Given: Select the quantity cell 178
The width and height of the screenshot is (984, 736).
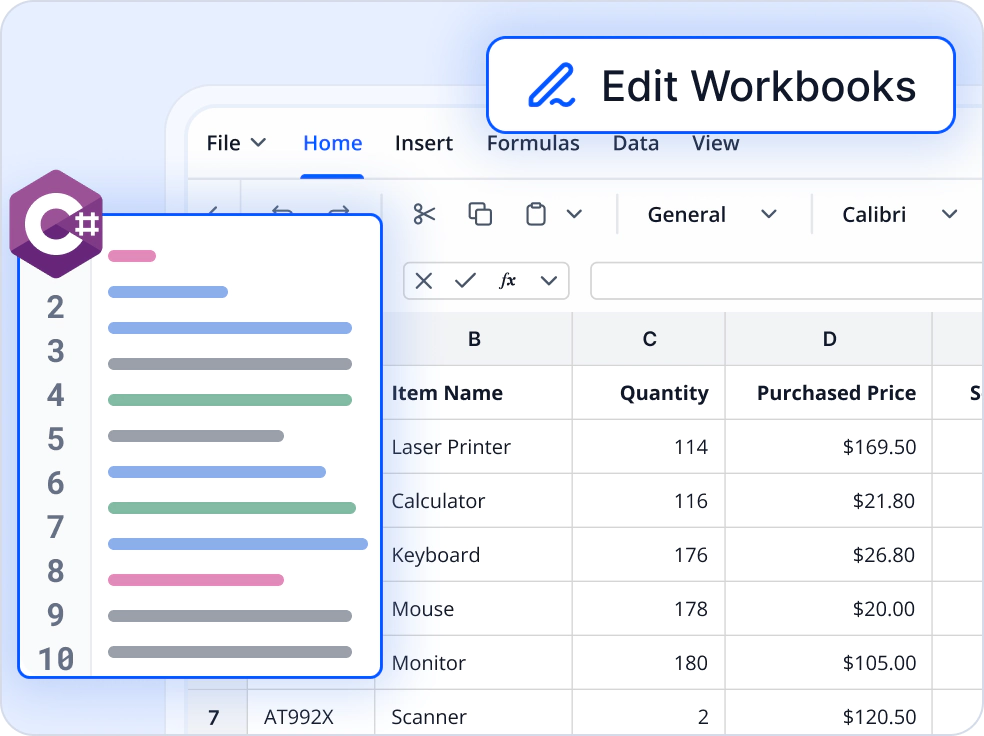Looking at the screenshot, I should [649, 609].
